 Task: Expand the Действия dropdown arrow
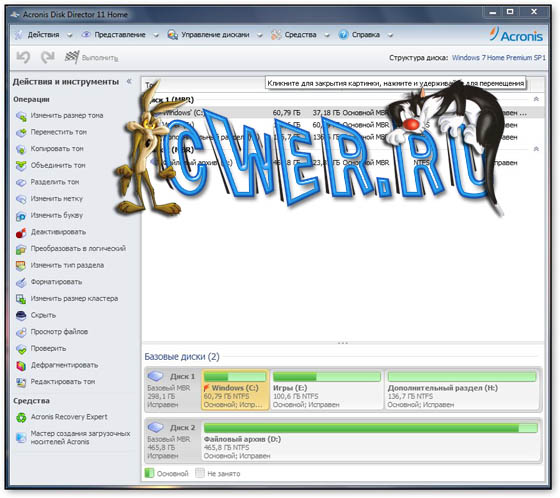pos(70,35)
